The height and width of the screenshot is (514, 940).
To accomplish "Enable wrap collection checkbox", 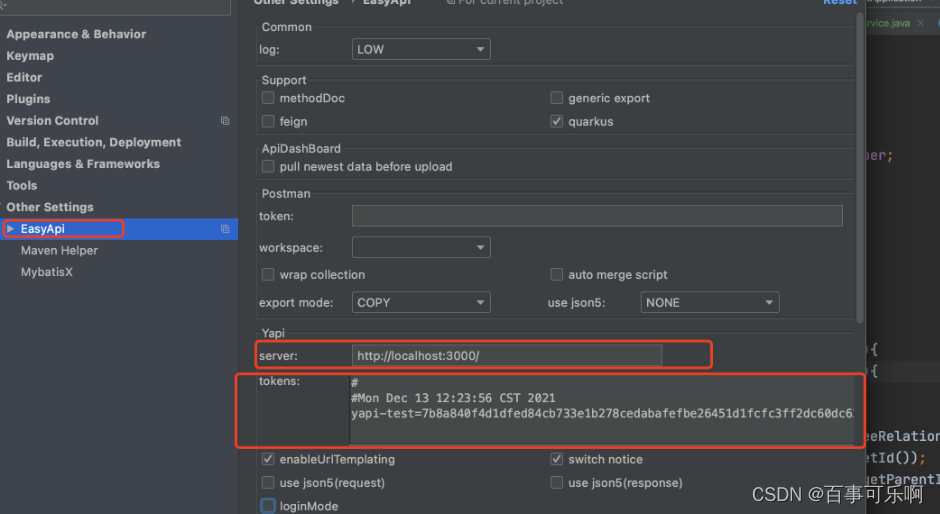I will click(268, 274).
